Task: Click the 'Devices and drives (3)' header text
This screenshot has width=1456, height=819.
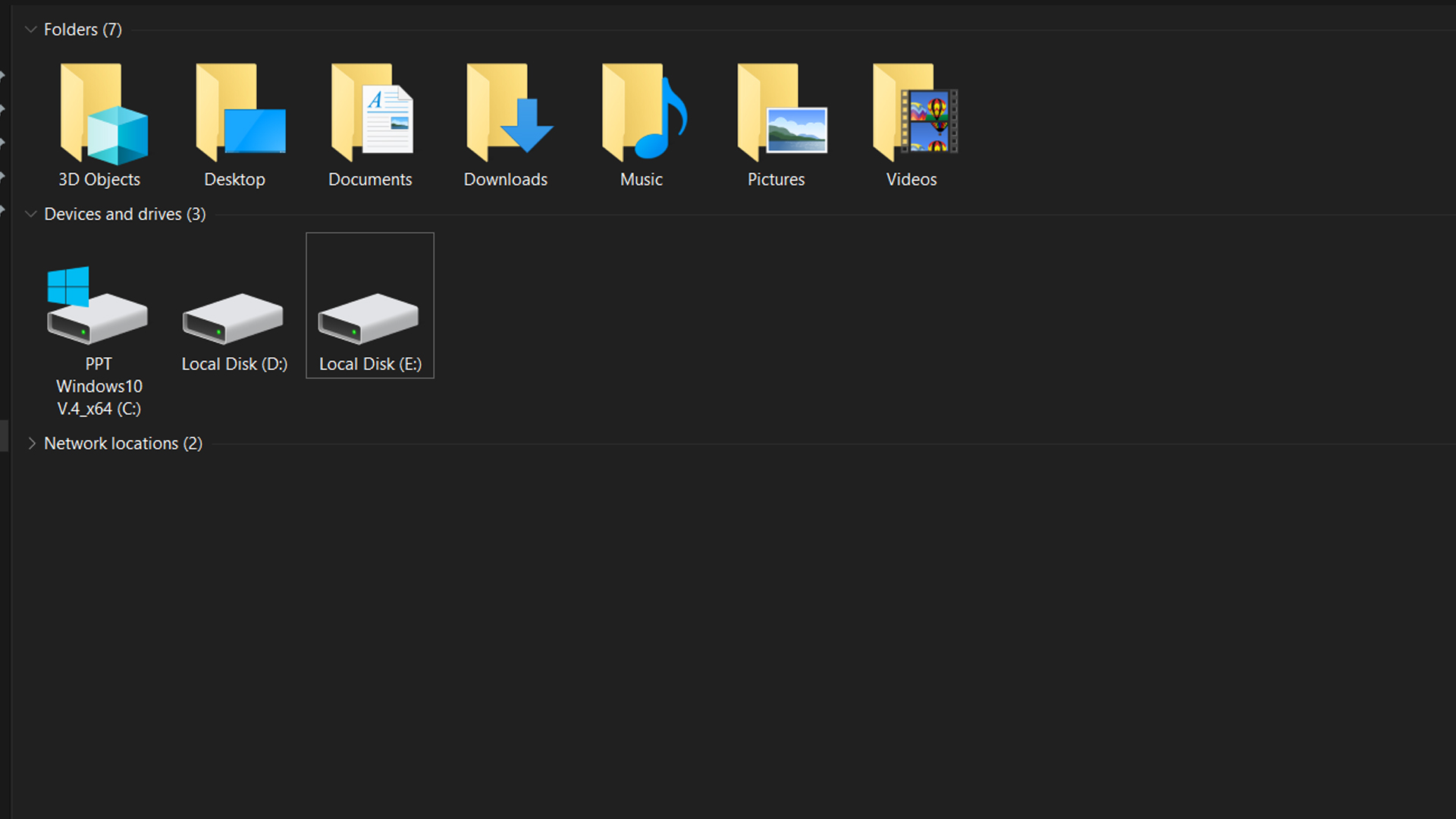Action: click(x=125, y=215)
